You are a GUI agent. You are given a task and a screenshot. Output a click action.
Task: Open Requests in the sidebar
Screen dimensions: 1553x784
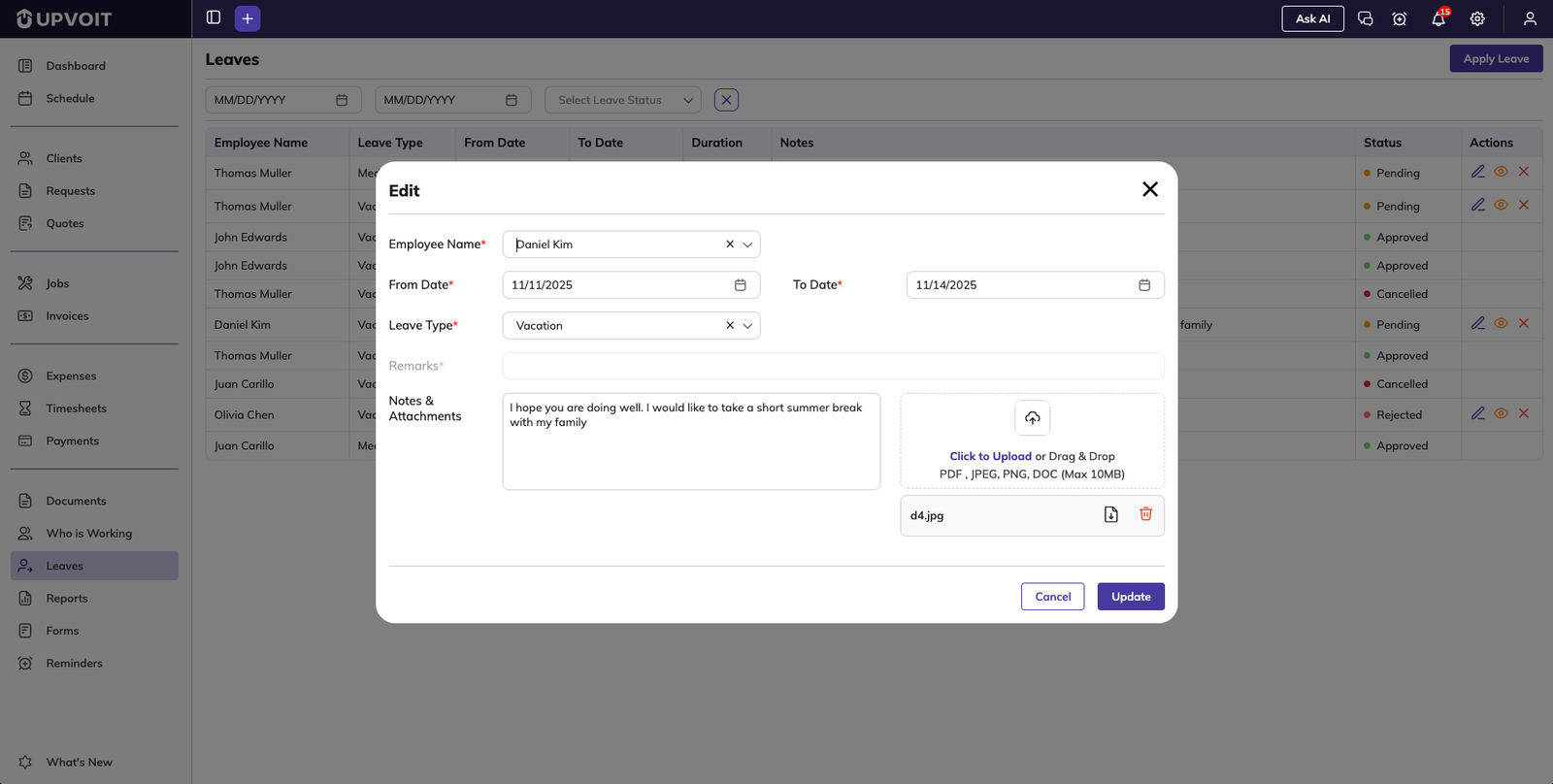click(94, 191)
